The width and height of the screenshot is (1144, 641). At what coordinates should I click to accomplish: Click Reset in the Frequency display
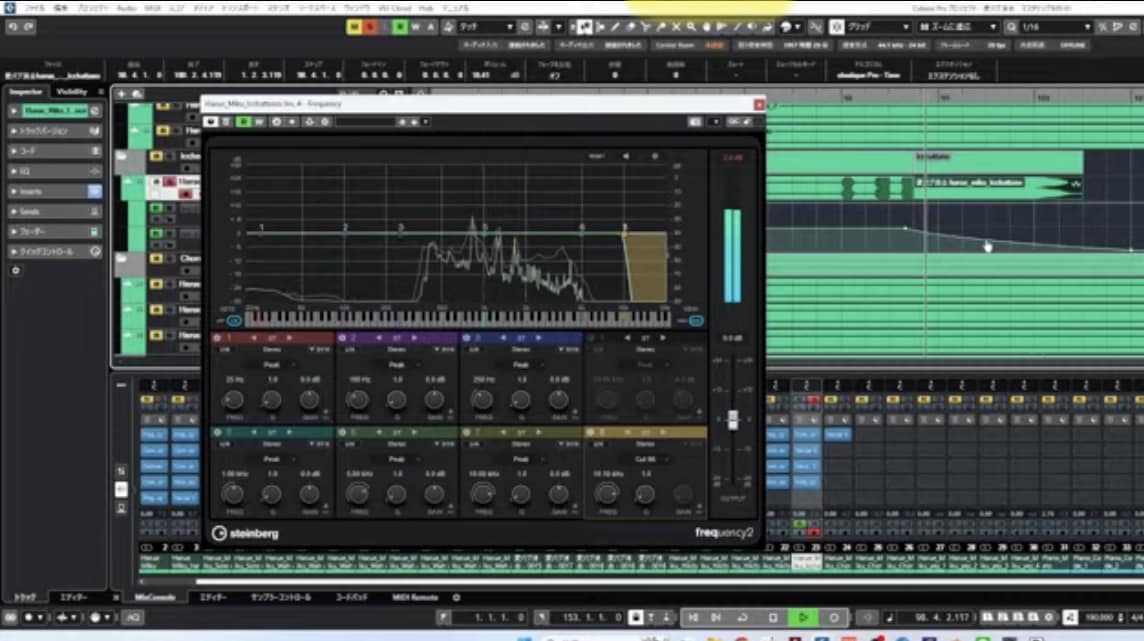pyautogui.click(x=597, y=156)
